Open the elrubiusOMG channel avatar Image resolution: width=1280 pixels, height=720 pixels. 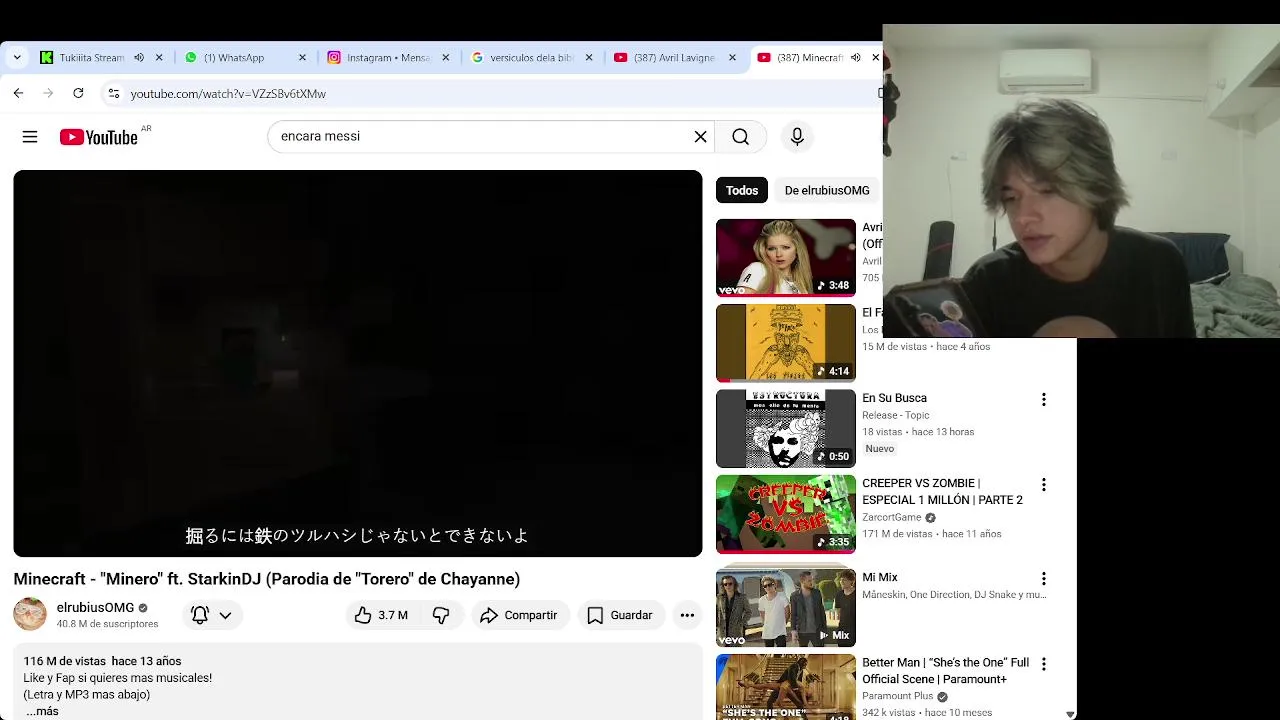click(x=30, y=614)
